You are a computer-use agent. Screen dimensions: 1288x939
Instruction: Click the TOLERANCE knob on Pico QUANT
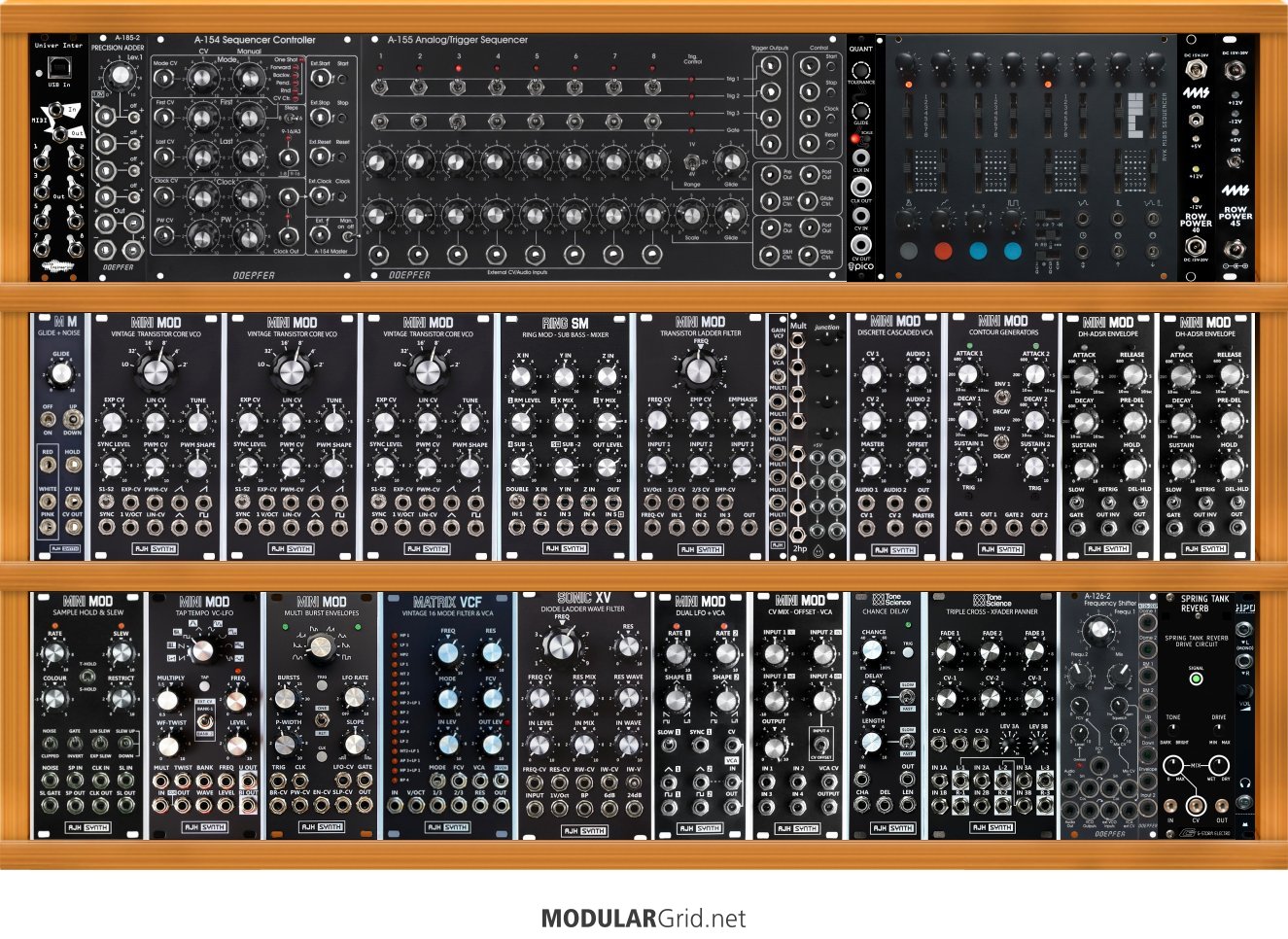point(860,69)
